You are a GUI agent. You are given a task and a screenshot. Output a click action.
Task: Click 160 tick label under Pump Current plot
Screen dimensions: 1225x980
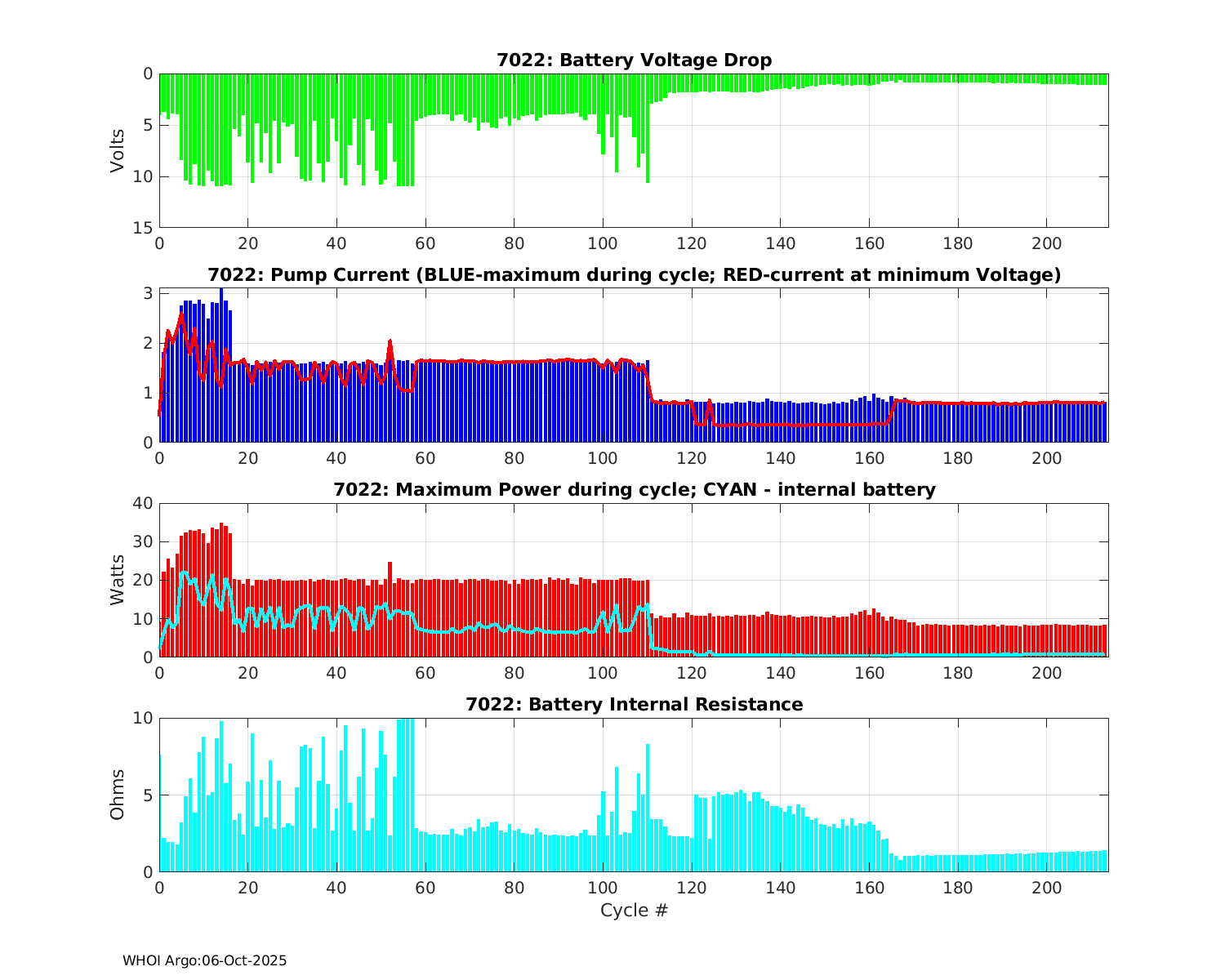869,459
